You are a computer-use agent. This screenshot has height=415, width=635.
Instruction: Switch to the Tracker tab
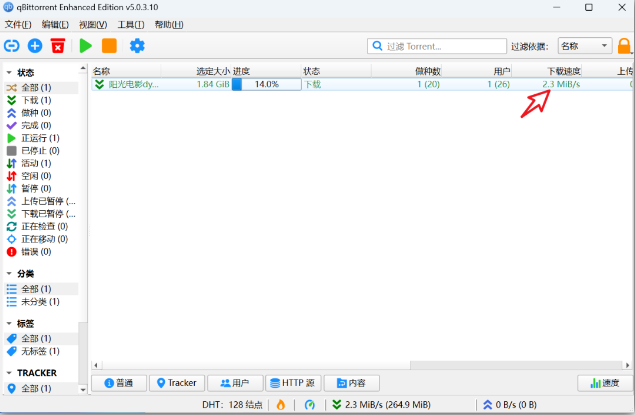pos(177,383)
